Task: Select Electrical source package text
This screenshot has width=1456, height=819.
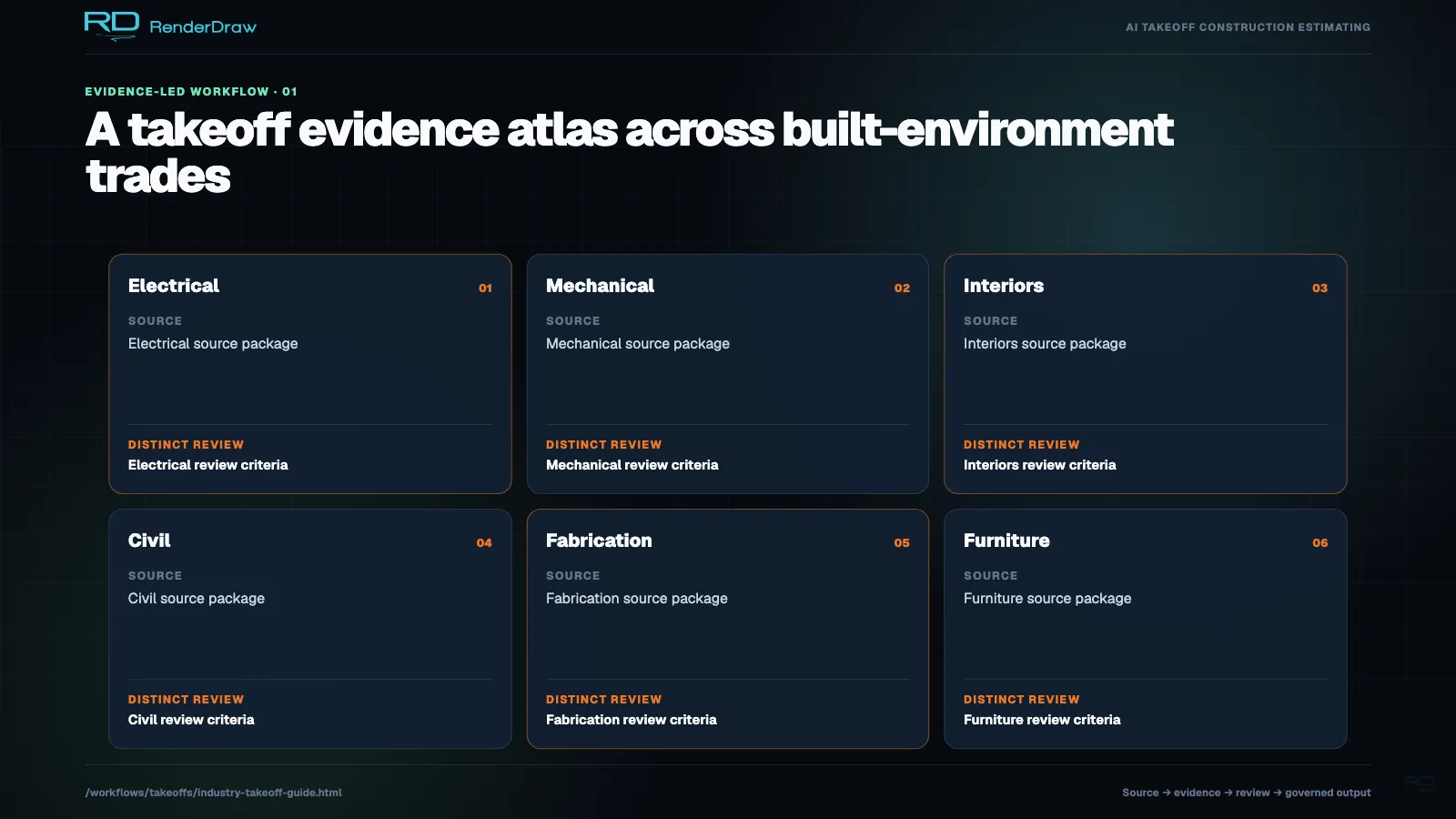Action: pos(213,344)
